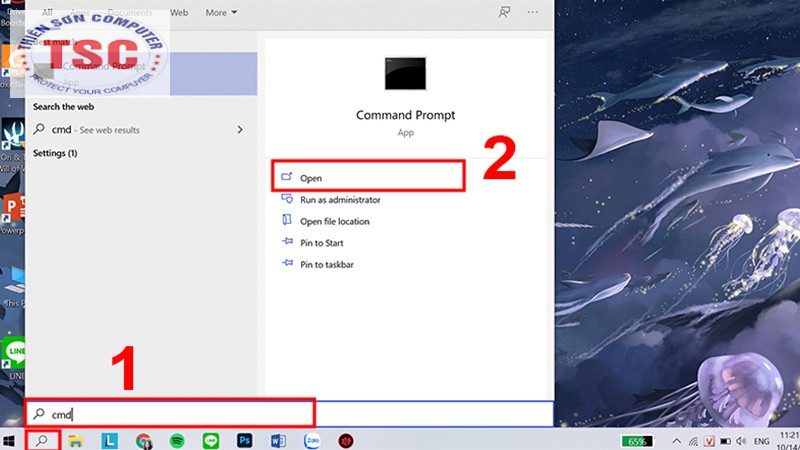
Task: Click the Open file location icon
Action: tap(287, 220)
